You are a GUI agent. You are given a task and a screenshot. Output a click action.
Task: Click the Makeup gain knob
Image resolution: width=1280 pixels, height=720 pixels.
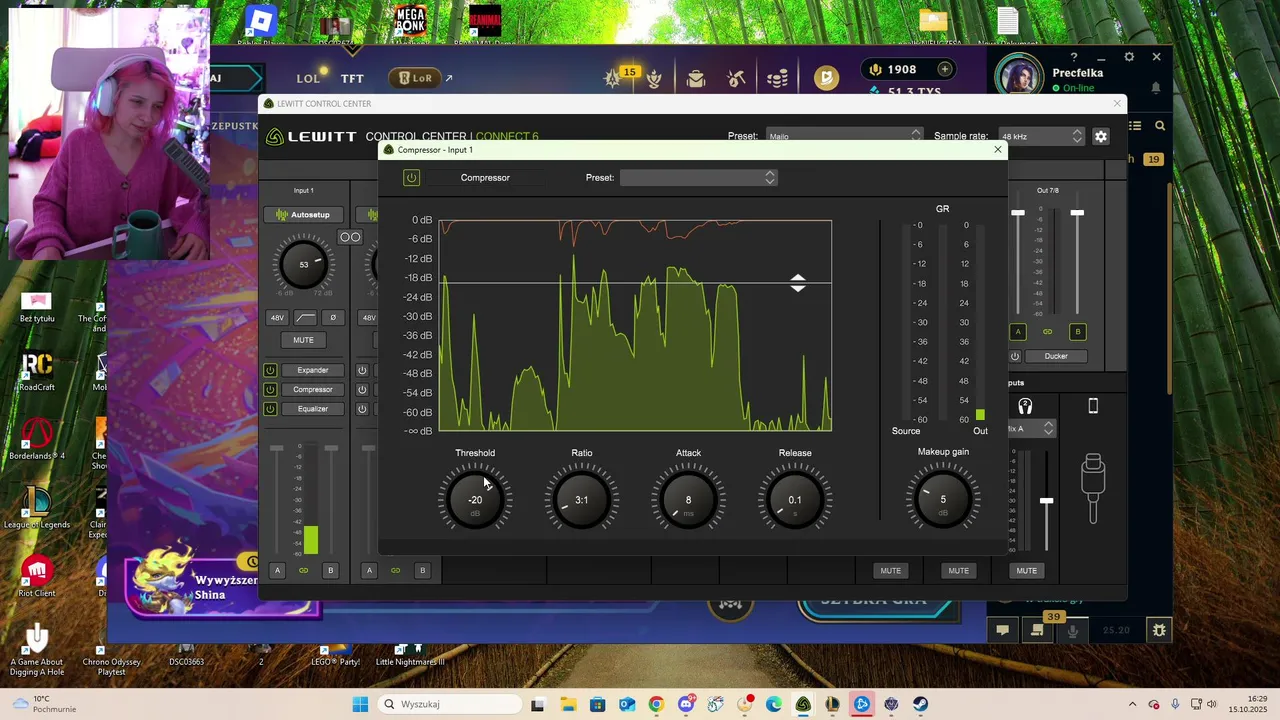point(942,499)
